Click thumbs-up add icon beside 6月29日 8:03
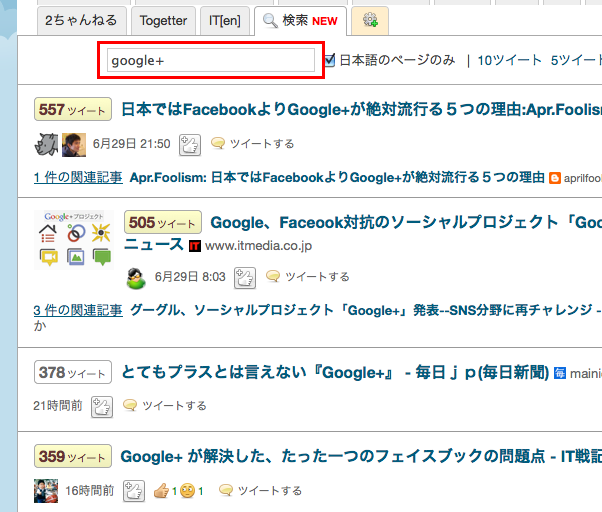 (x=245, y=278)
